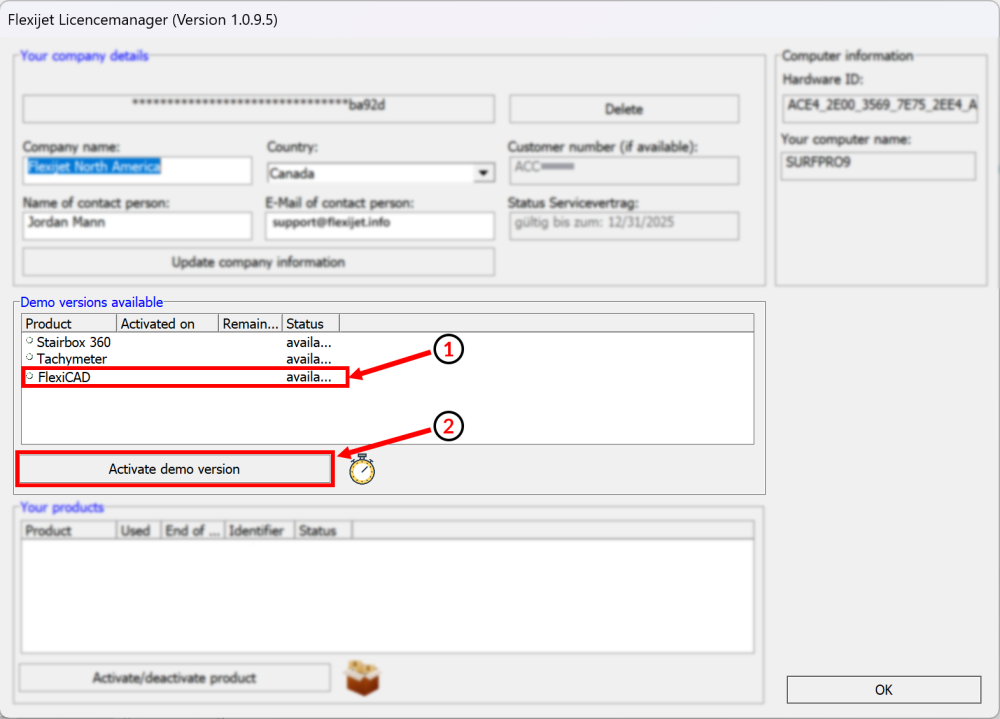Click the E-Mail of contact person field
1000x719 pixels.
(x=379, y=226)
